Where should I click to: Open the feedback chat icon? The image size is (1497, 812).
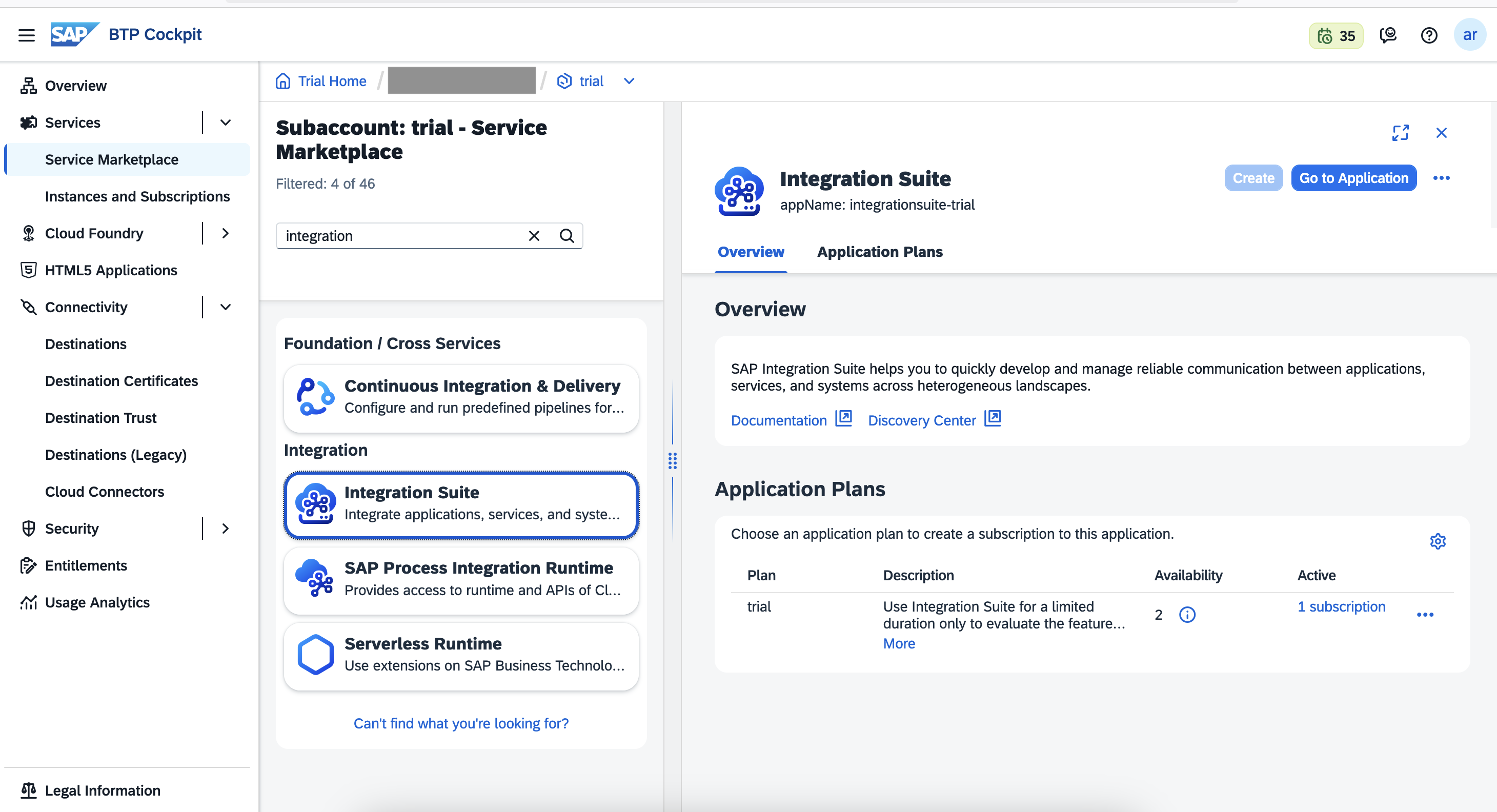1388,35
